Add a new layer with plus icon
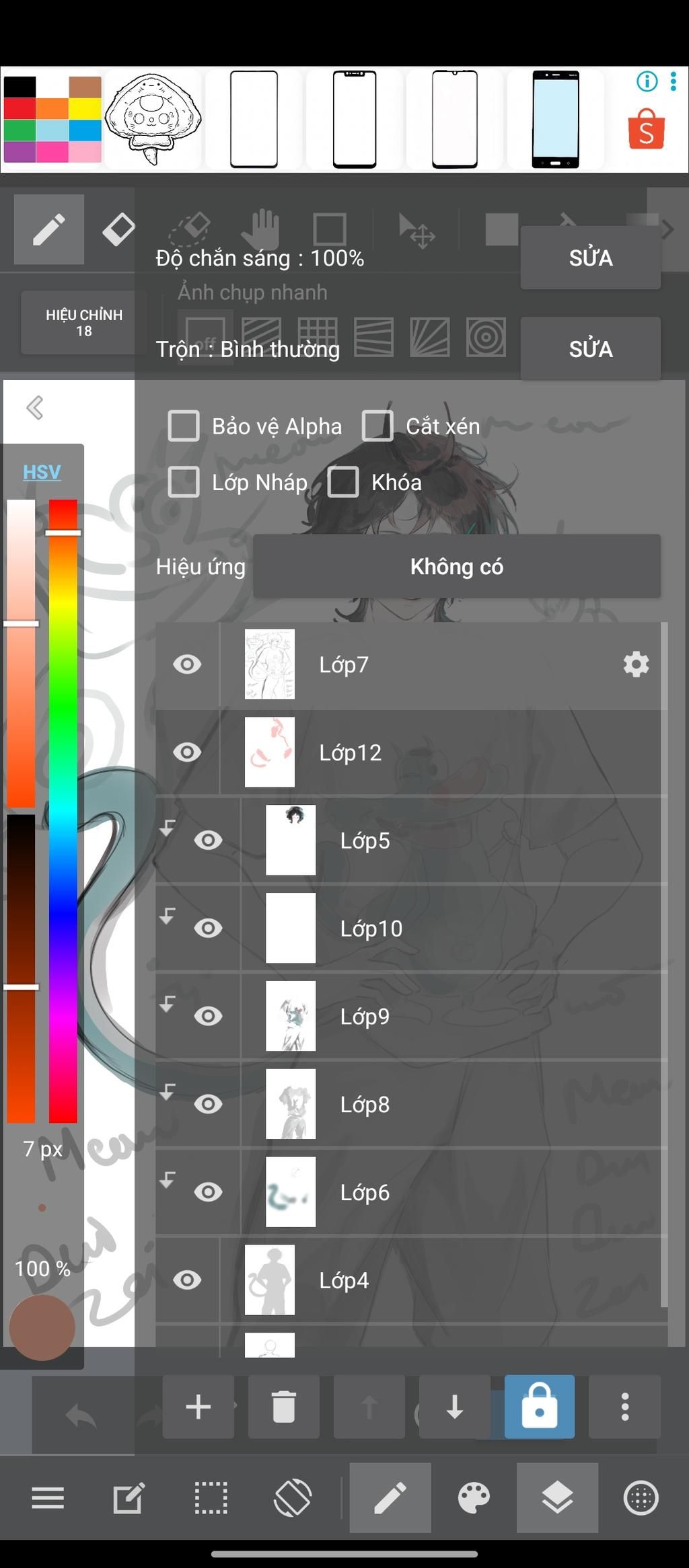 pyautogui.click(x=198, y=1407)
